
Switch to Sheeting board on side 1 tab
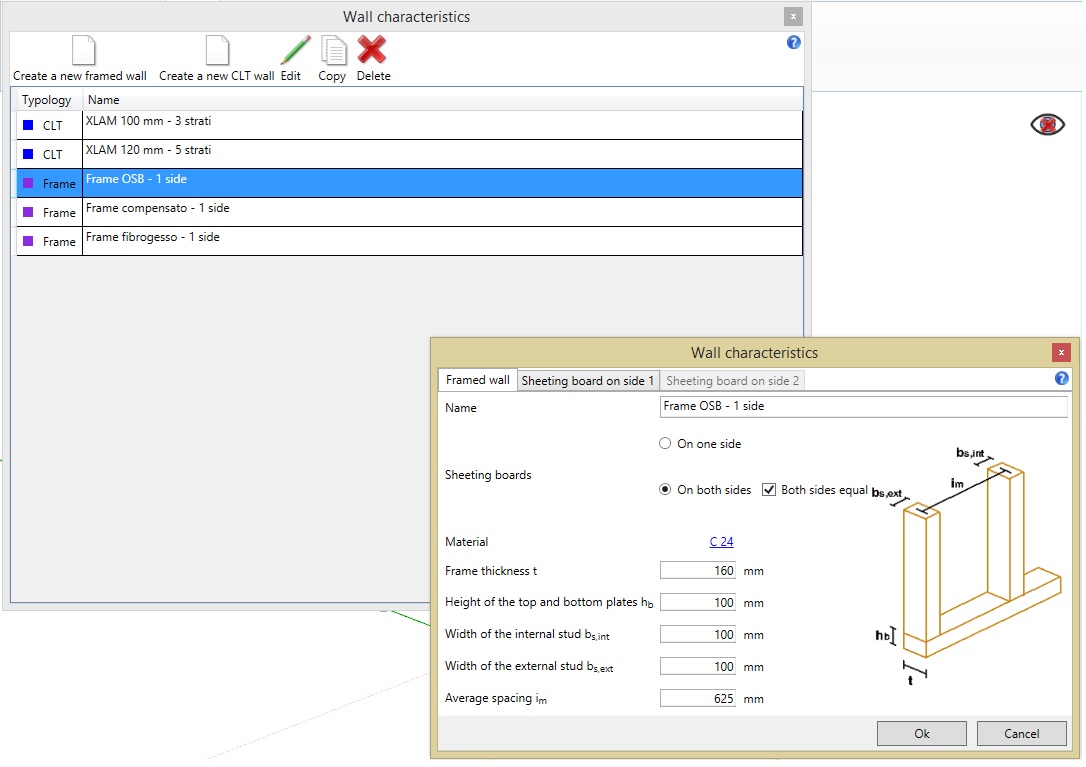click(588, 381)
